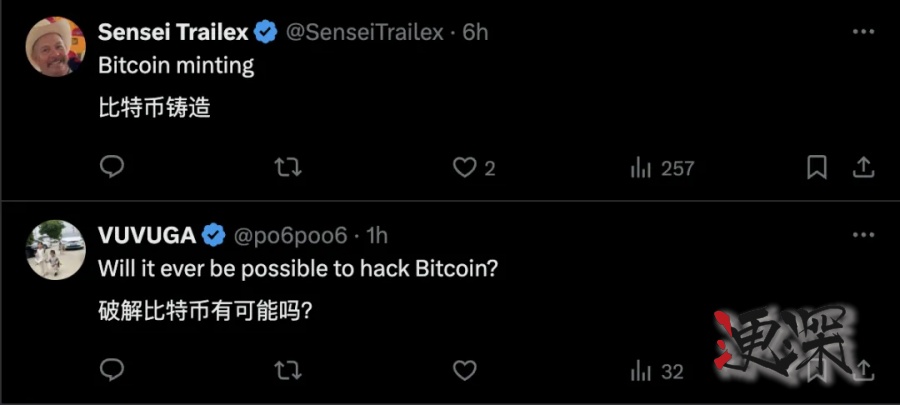Click the Sensei Trailex display name
The width and height of the screenshot is (900, 405).
point(173,32)
